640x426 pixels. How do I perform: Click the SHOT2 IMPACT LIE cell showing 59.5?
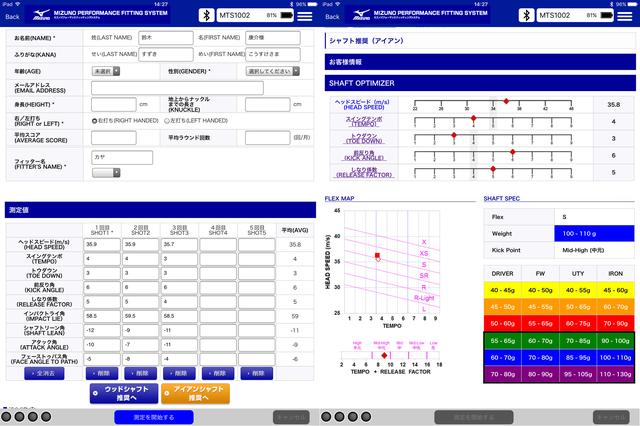pos(140,316)
